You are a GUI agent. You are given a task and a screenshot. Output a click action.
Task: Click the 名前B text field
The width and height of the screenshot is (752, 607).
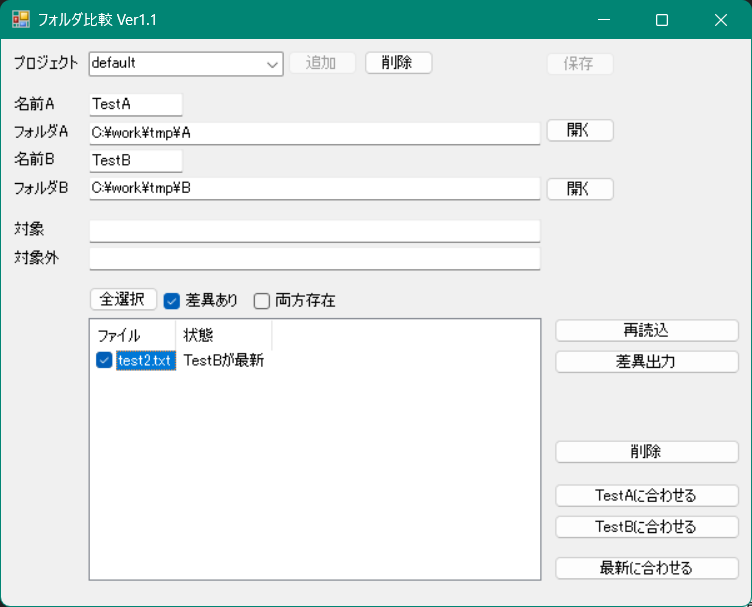135,160
